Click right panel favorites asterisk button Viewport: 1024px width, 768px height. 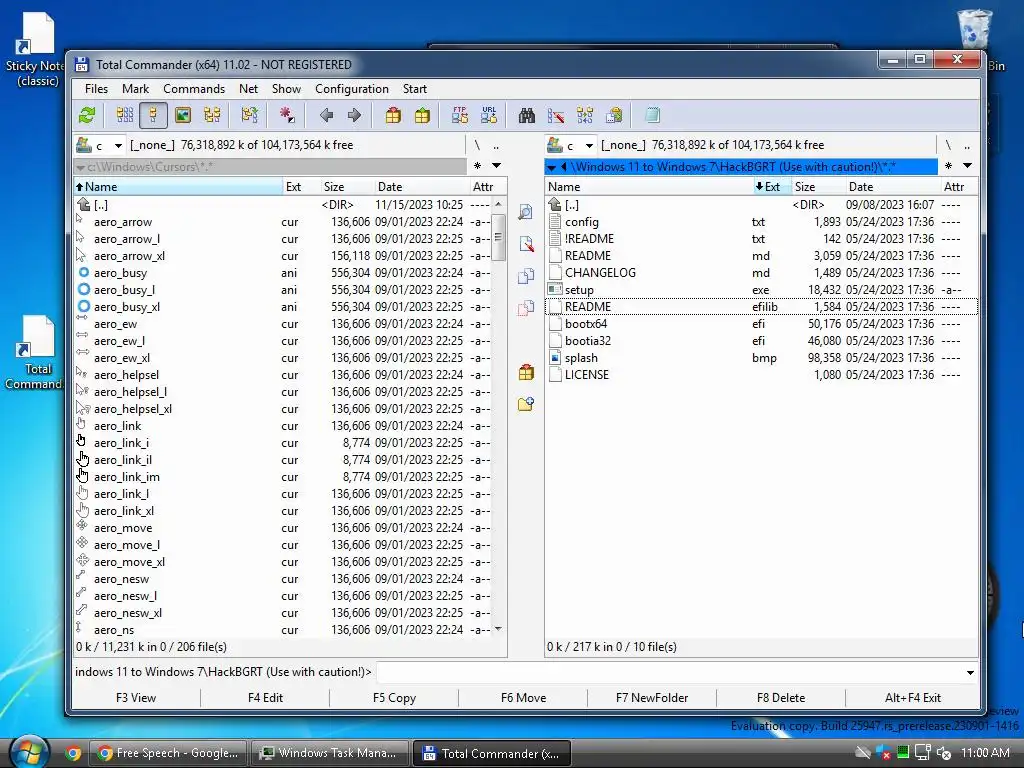[948, 166]
